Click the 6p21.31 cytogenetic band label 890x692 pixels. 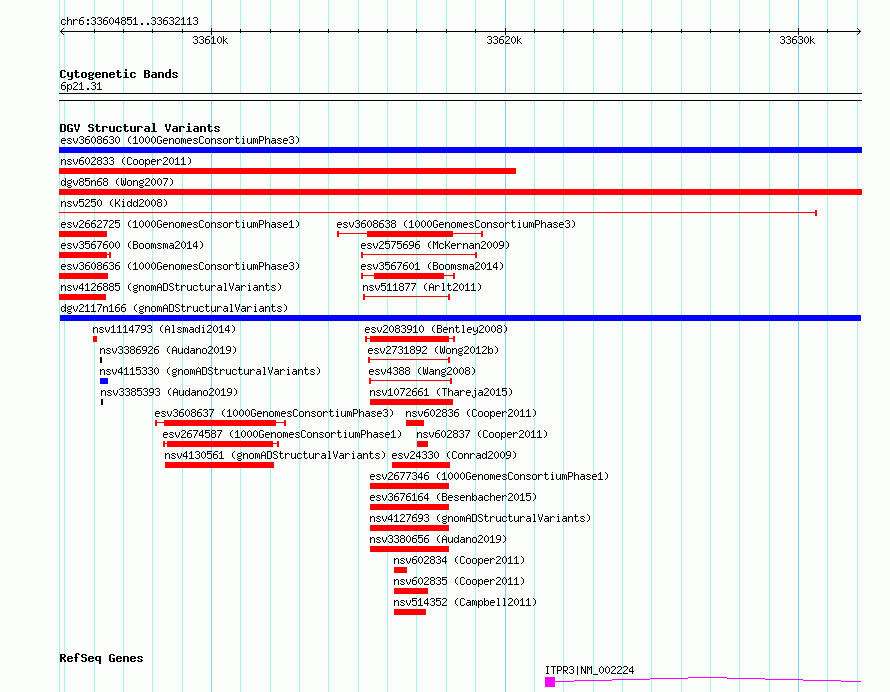[x=81, y=86]
